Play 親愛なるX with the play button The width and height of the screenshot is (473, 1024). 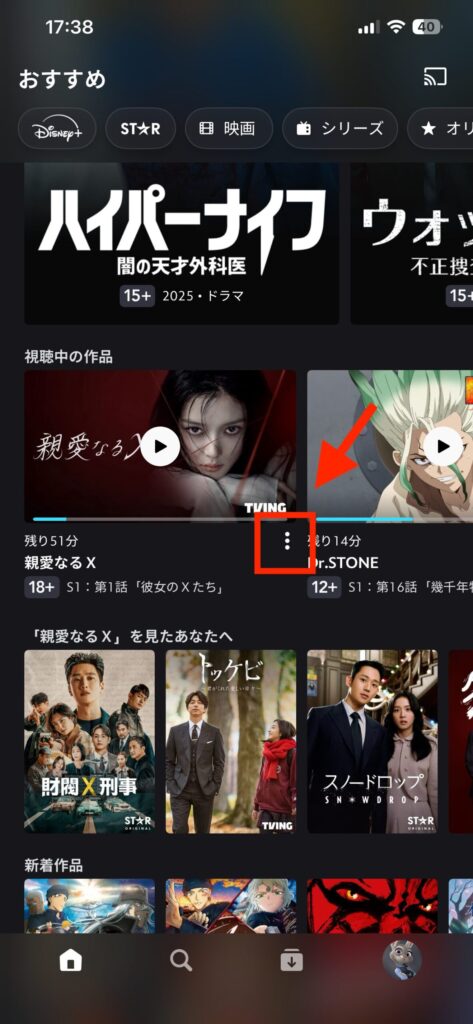160,446
